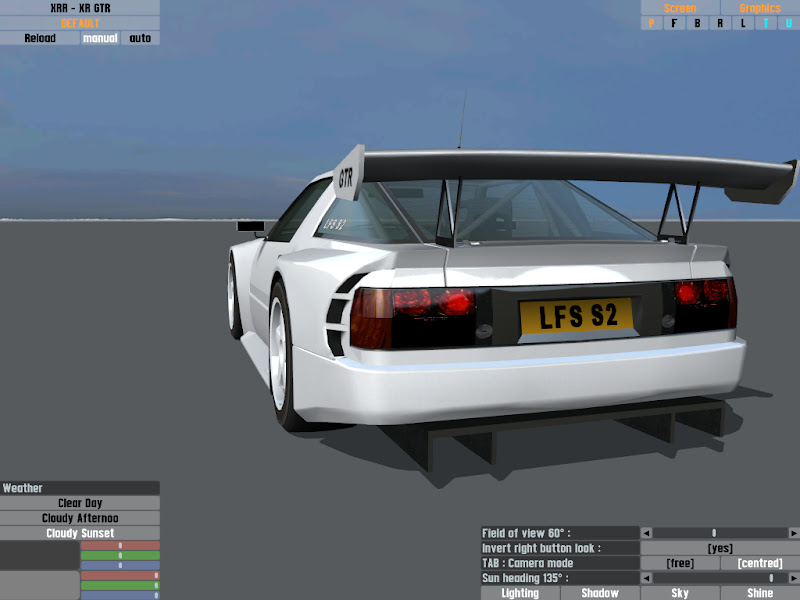Adjust the Field of view slider
Image resolution: width=800 pixels, height=600 pixels.
720,533
